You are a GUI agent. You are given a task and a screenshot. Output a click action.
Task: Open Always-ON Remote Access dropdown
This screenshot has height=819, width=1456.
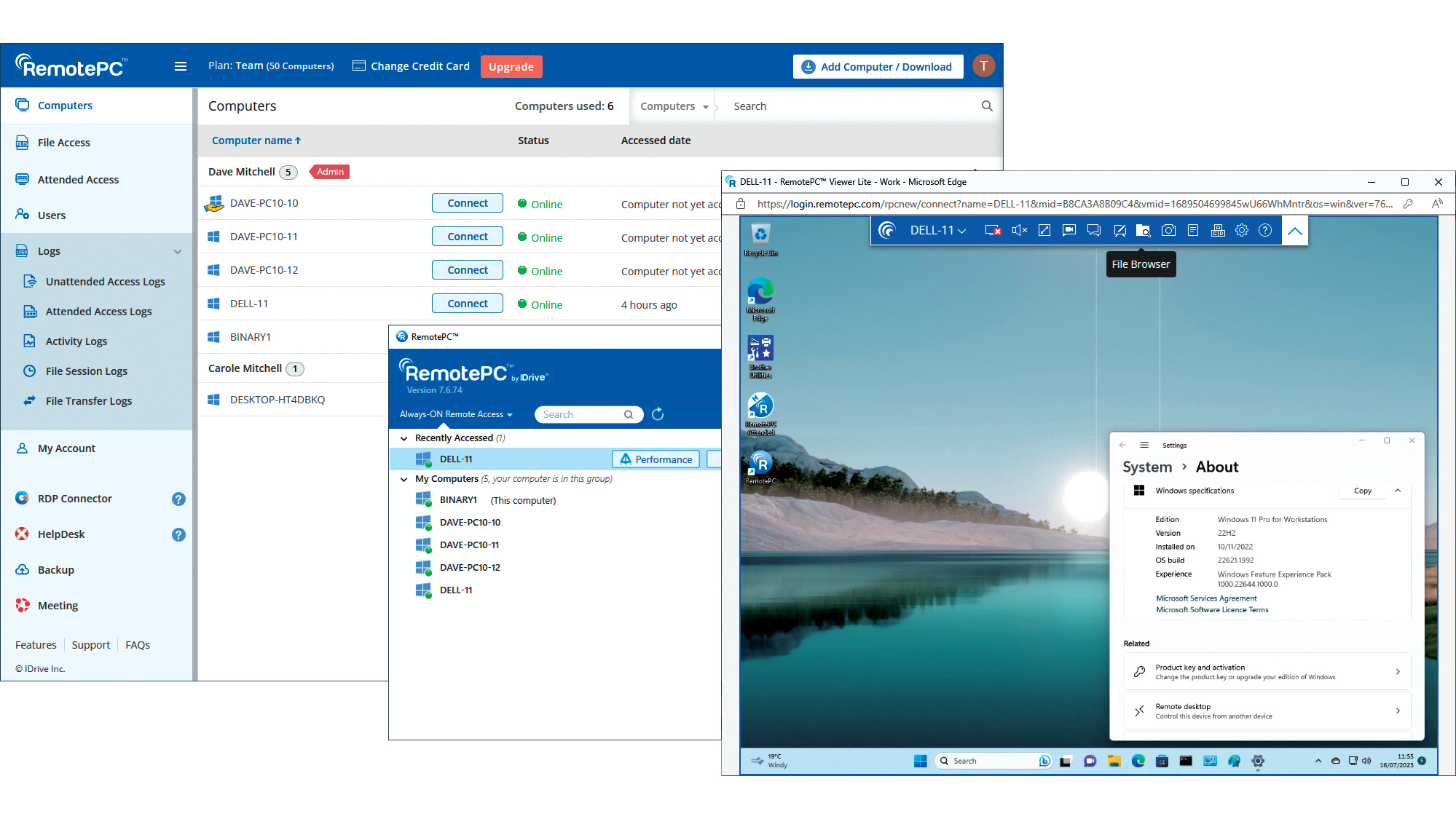point(456,414)
